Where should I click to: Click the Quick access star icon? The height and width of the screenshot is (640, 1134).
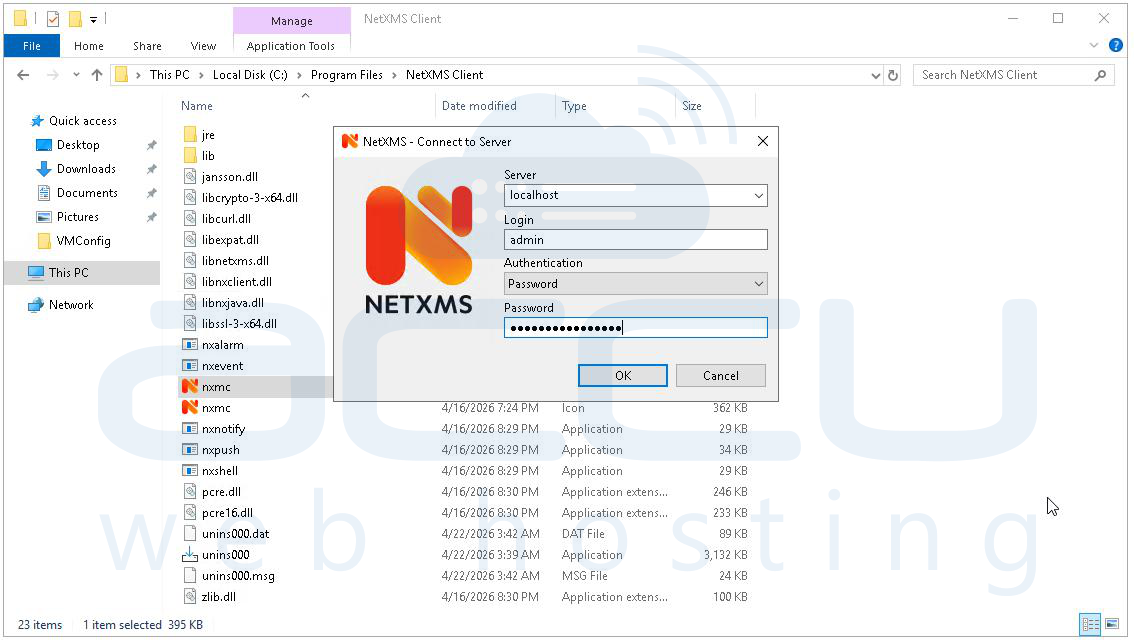37,121
